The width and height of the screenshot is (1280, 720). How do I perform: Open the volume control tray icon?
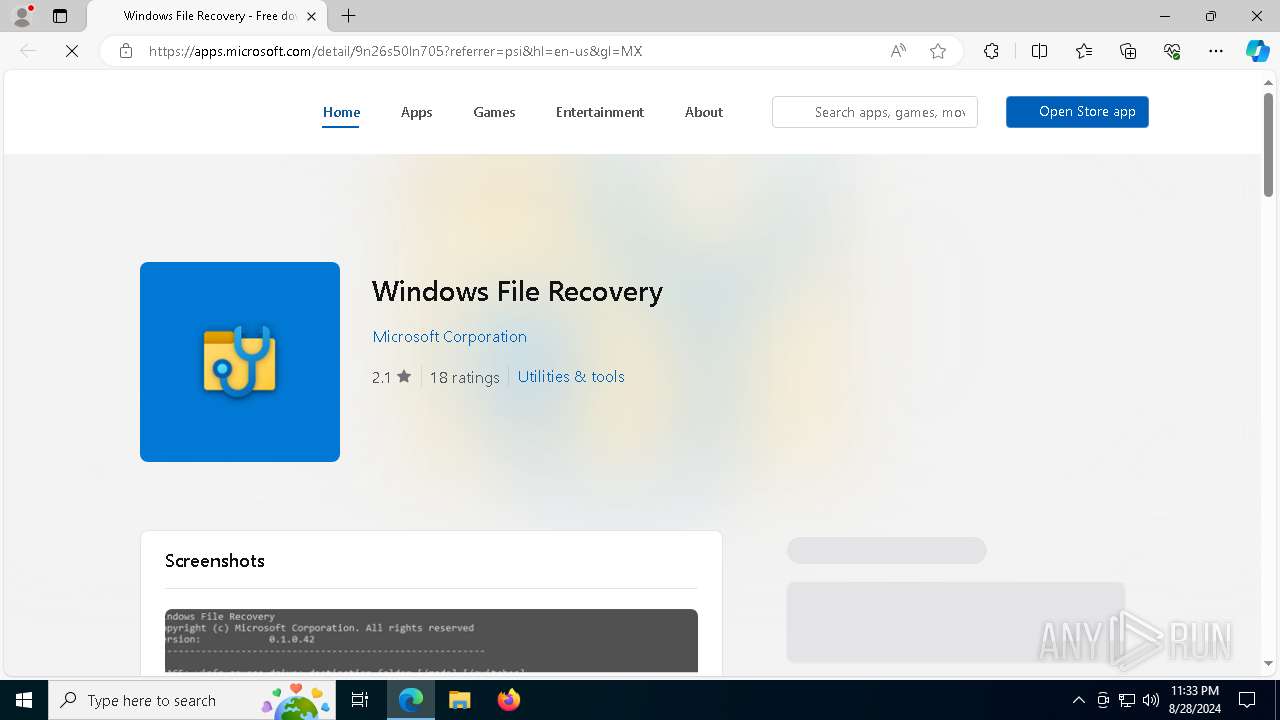(1151, 700)
